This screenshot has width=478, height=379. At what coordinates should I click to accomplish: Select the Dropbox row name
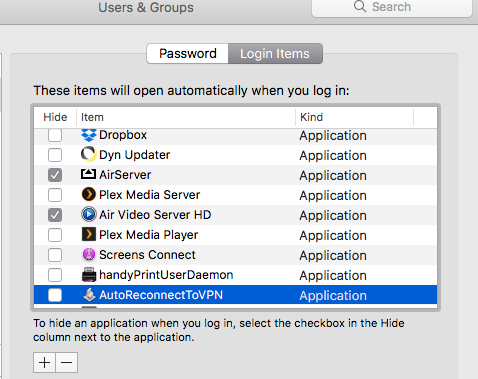tap(123, 135)
